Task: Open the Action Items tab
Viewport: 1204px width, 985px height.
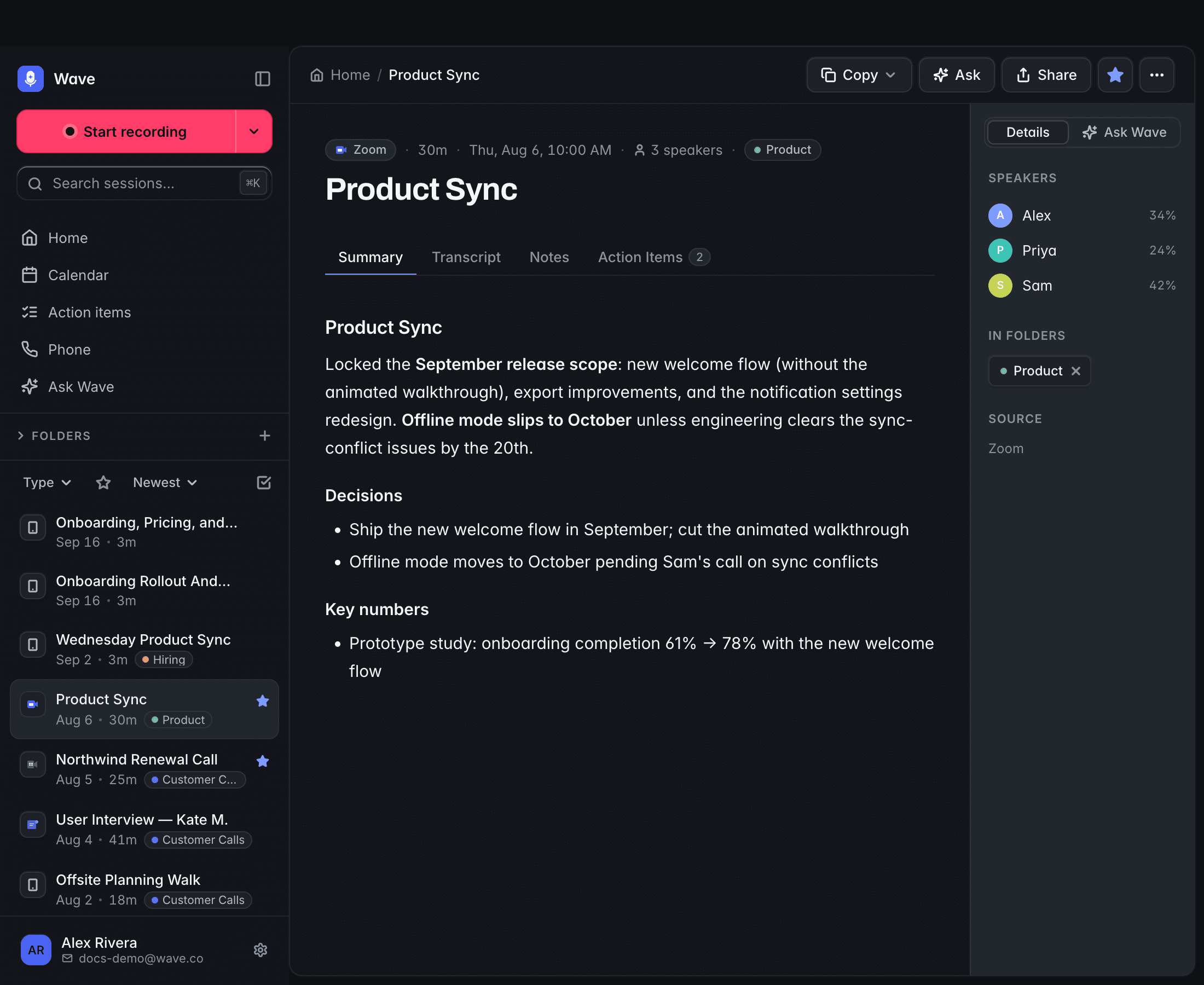Action: click(x=653, y=257)
